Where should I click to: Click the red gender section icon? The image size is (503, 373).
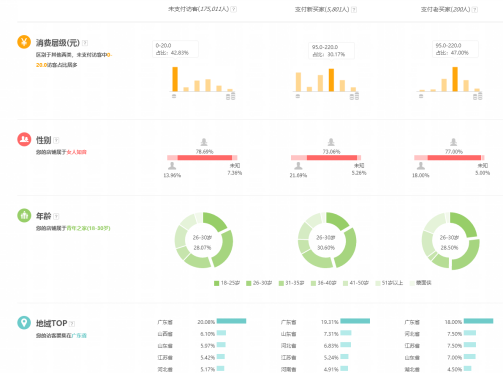click(24, 139)
